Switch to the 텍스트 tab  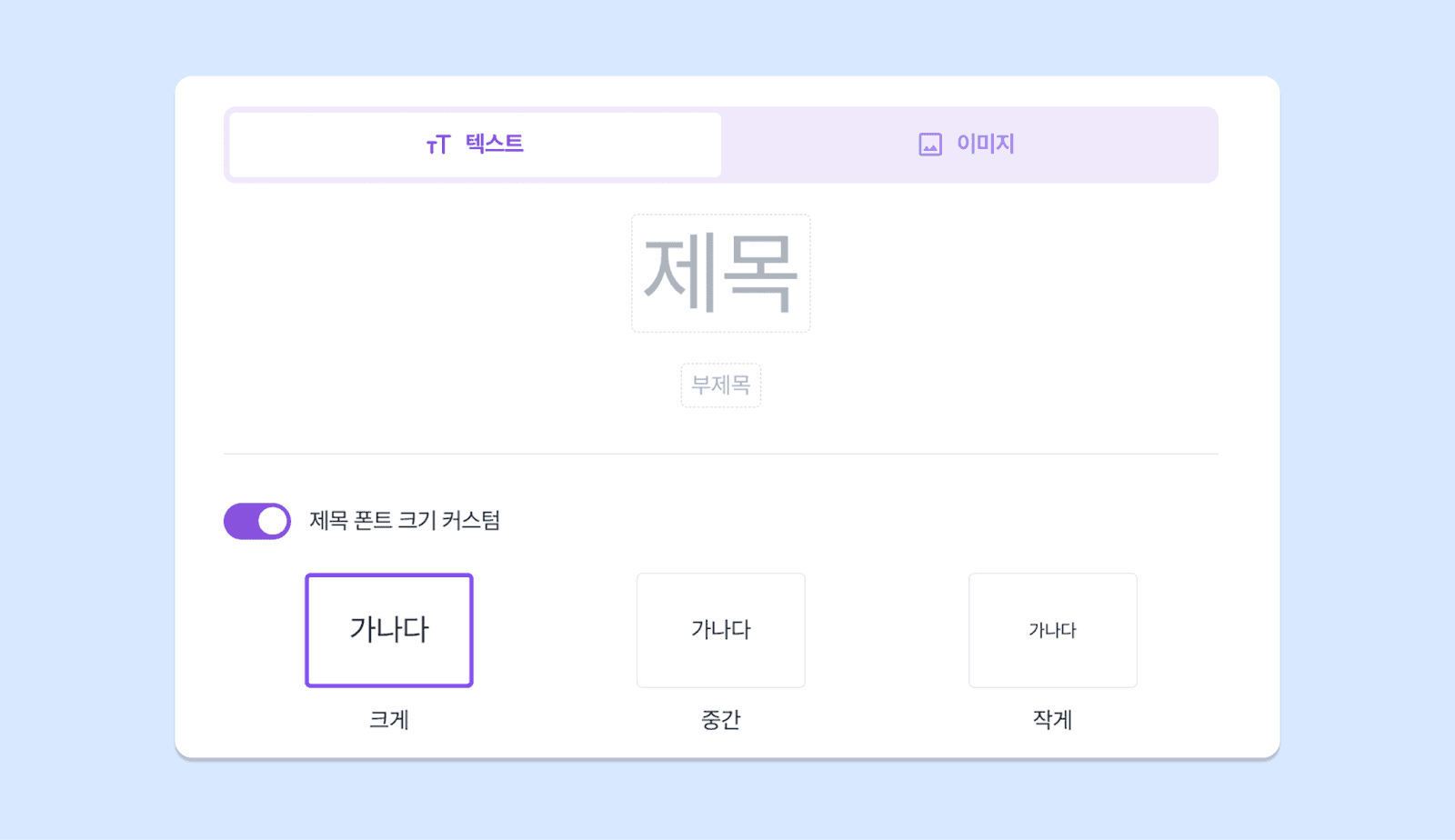point(475,145)
